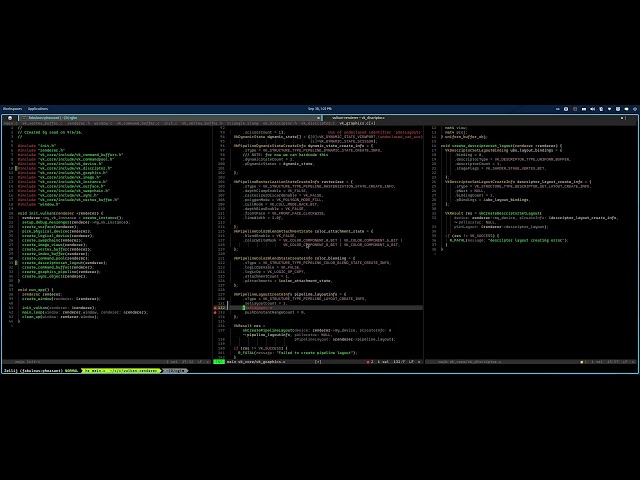Open the vk_vertex_buffer.h buffer tab
The height and width of the screenshot is (480, 640).
tap(202, 123)
